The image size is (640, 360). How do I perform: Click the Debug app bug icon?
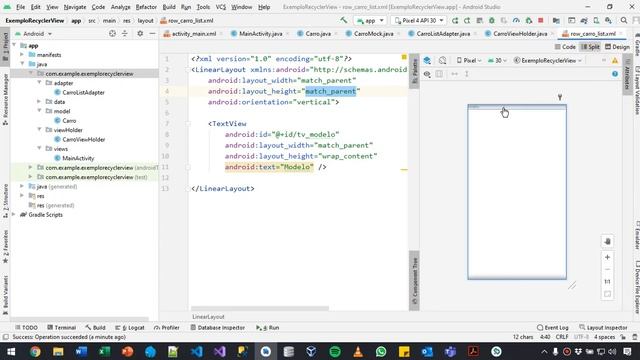click(x=492, y=20)
